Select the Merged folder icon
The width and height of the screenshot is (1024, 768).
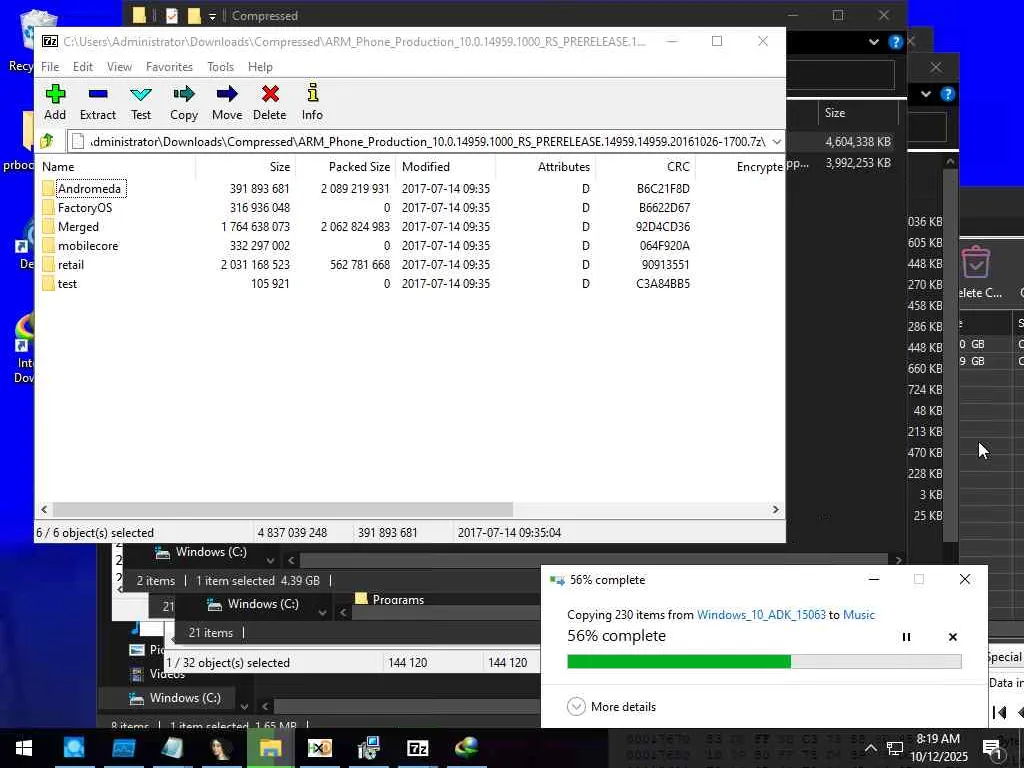pos(48,227)
